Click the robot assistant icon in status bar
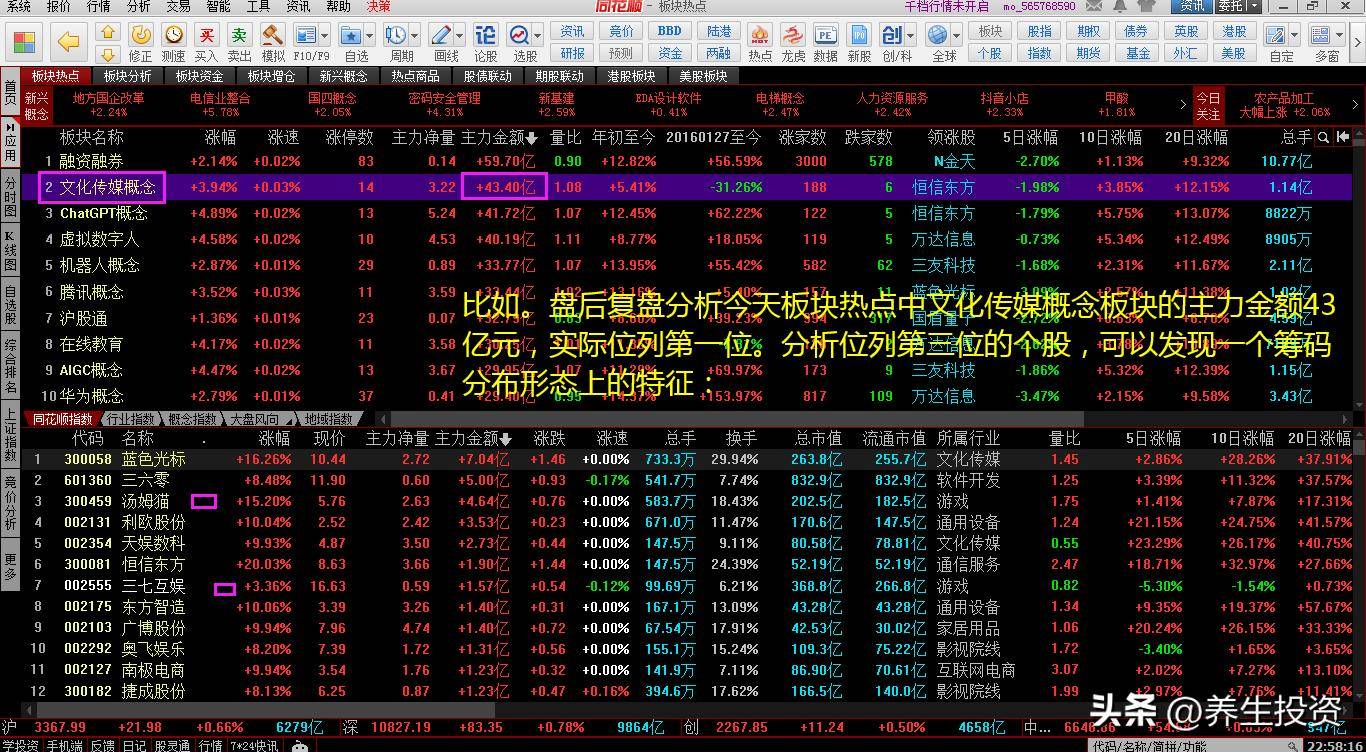The width and height of the screenshot is (1366, 752). click(x=300, y=745)
